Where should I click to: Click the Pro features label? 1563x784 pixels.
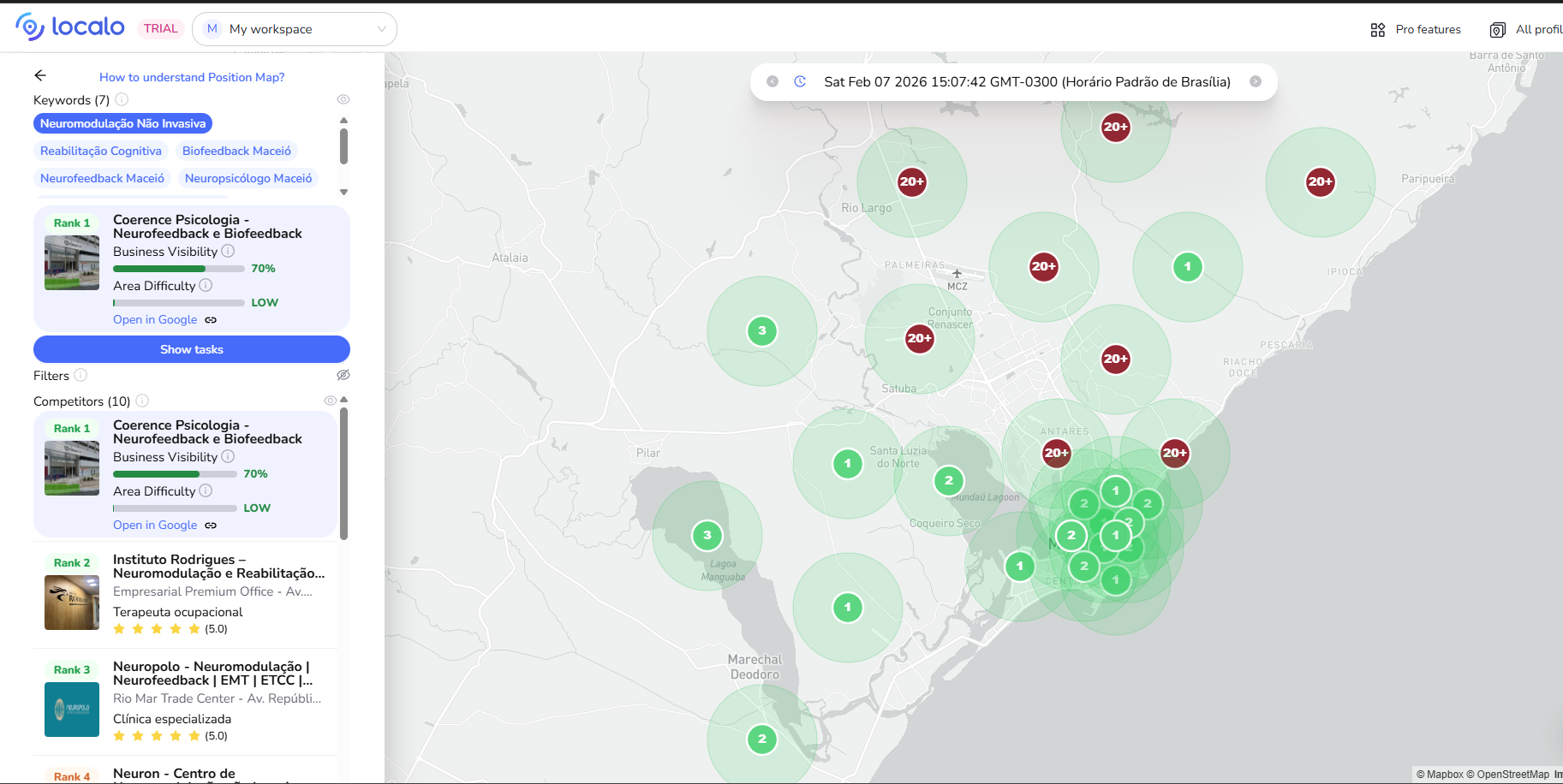(1428, 29)
